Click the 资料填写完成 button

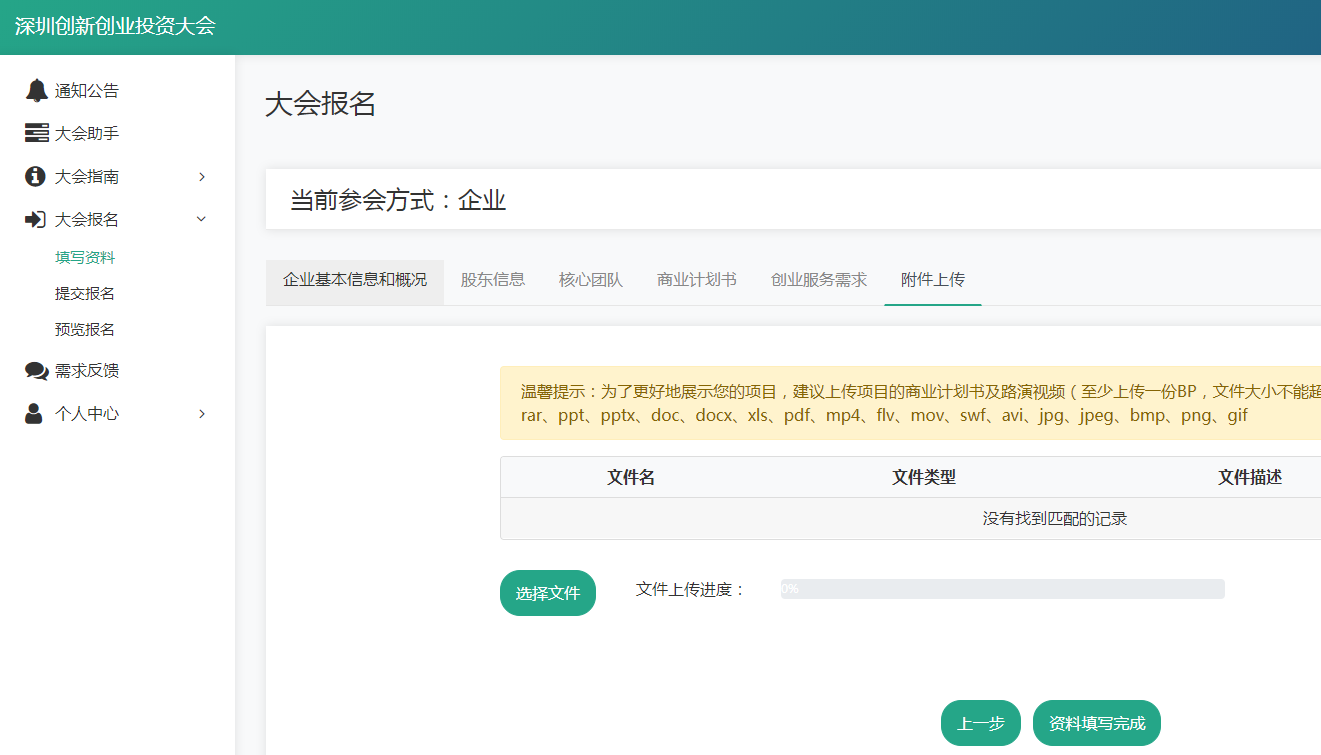(1096, 723)
